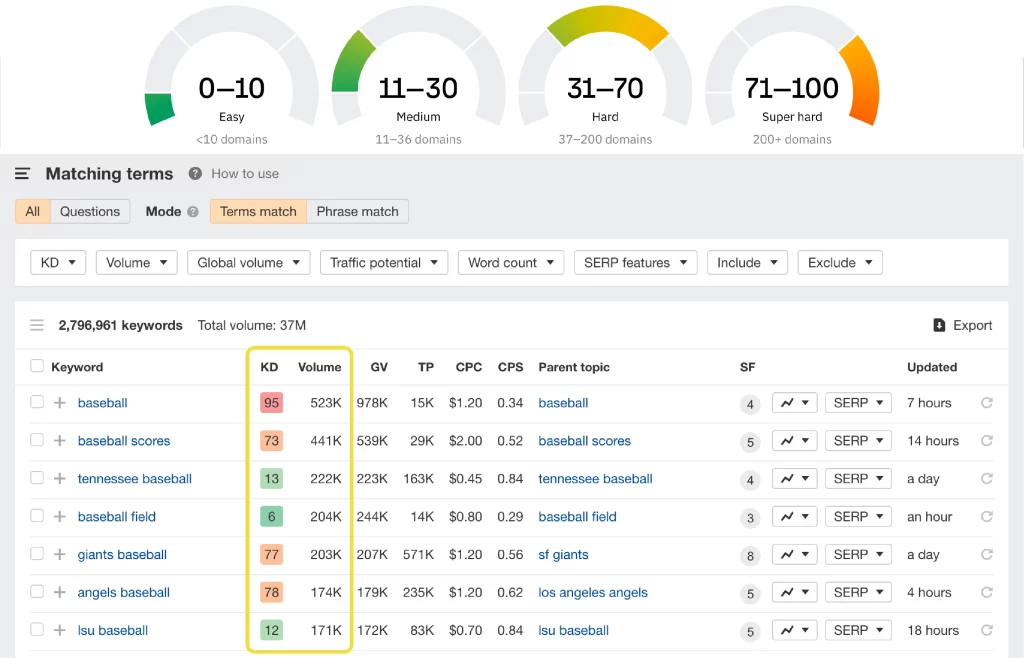This screenshot has height=658, width=1024.
Task: Add lsu baseball with plus icon
Action: point(59,630)
